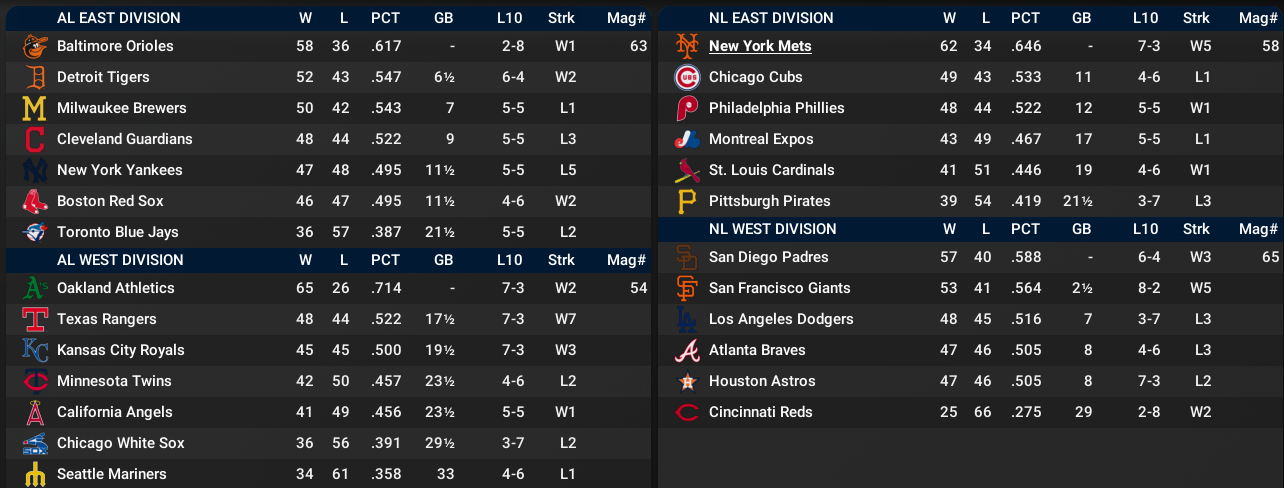Sort AL East by PCT column
1284x488 pixels.
pyautogui.click(x=385, y=18)
